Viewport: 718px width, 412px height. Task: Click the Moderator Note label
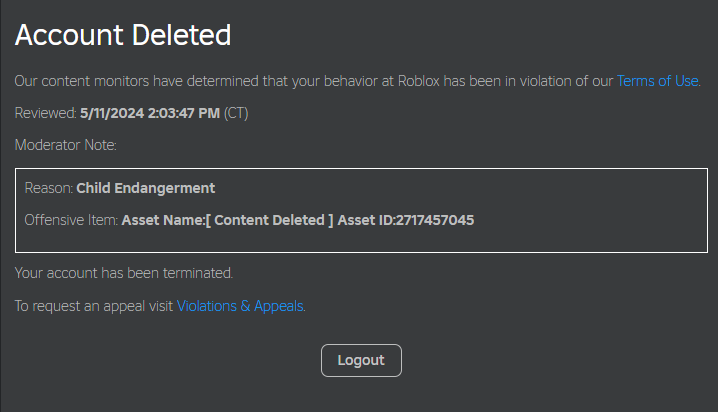[66, 145]
